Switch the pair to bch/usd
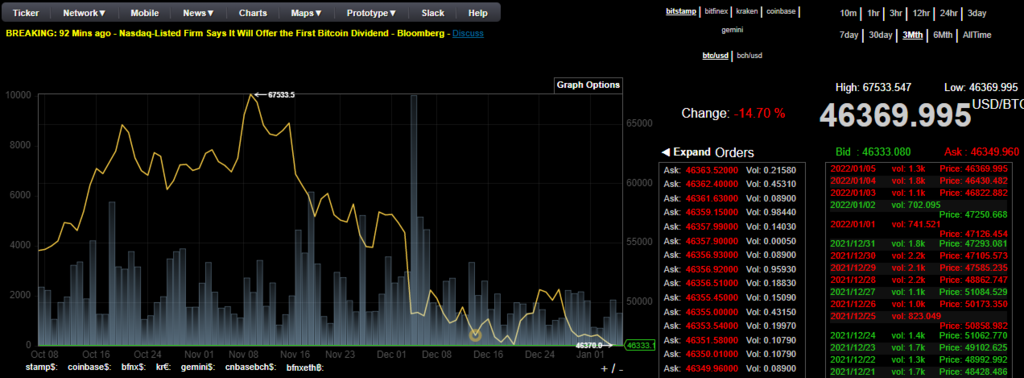This screenshot has width=1024, height=378. coord(749,55)
